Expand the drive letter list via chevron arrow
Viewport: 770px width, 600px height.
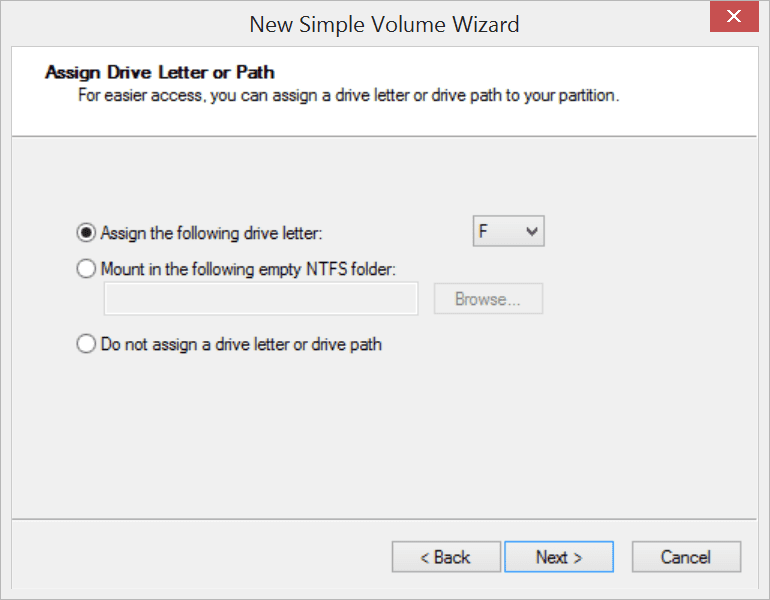click(x=532, y=231)
